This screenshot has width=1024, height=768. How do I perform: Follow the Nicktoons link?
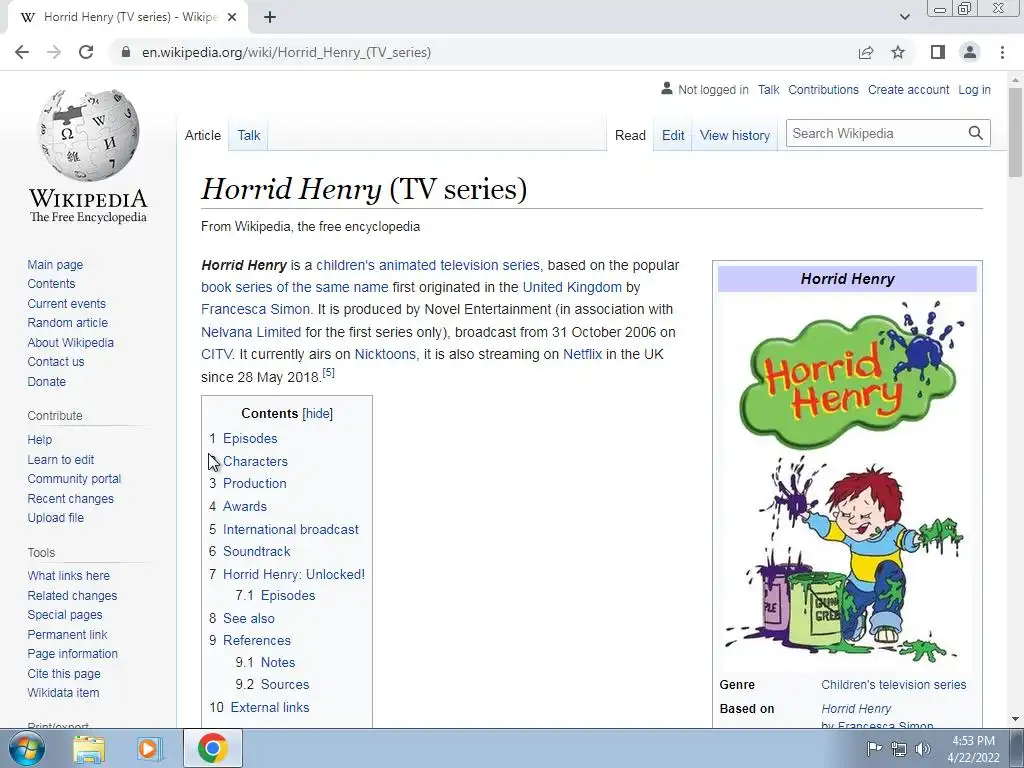click(385, 354)
